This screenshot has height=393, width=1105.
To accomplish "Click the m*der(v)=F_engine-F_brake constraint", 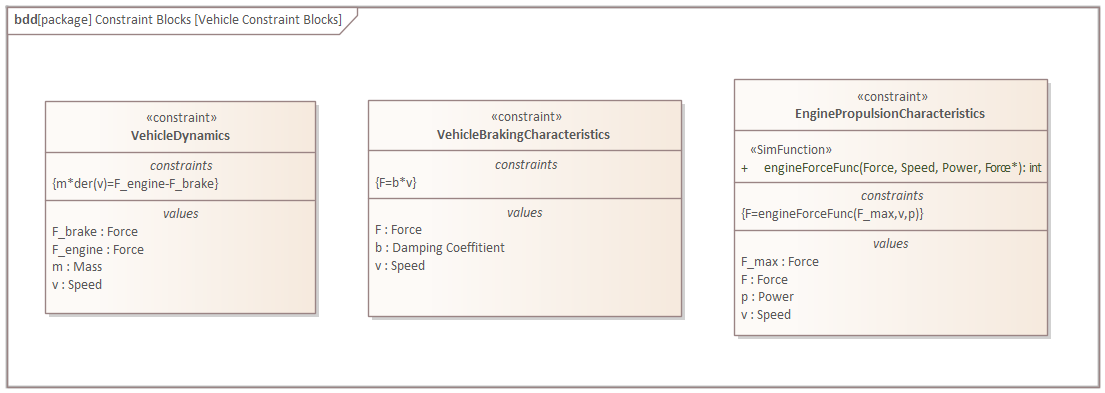I will [x=136, y=183].
